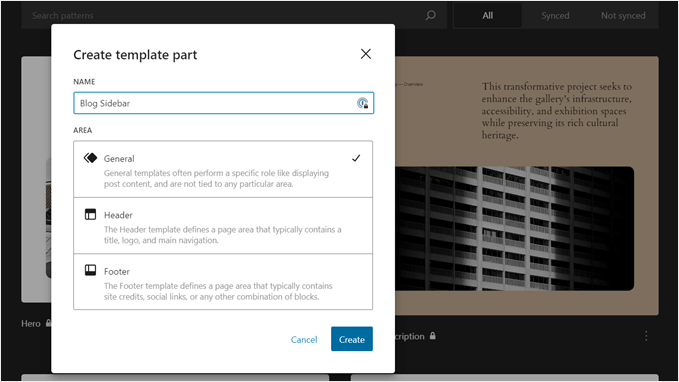This screenshot has width=679, height=382.
Task: Click the Name input field with Blog Sidebar
Action: click(223, 103)
